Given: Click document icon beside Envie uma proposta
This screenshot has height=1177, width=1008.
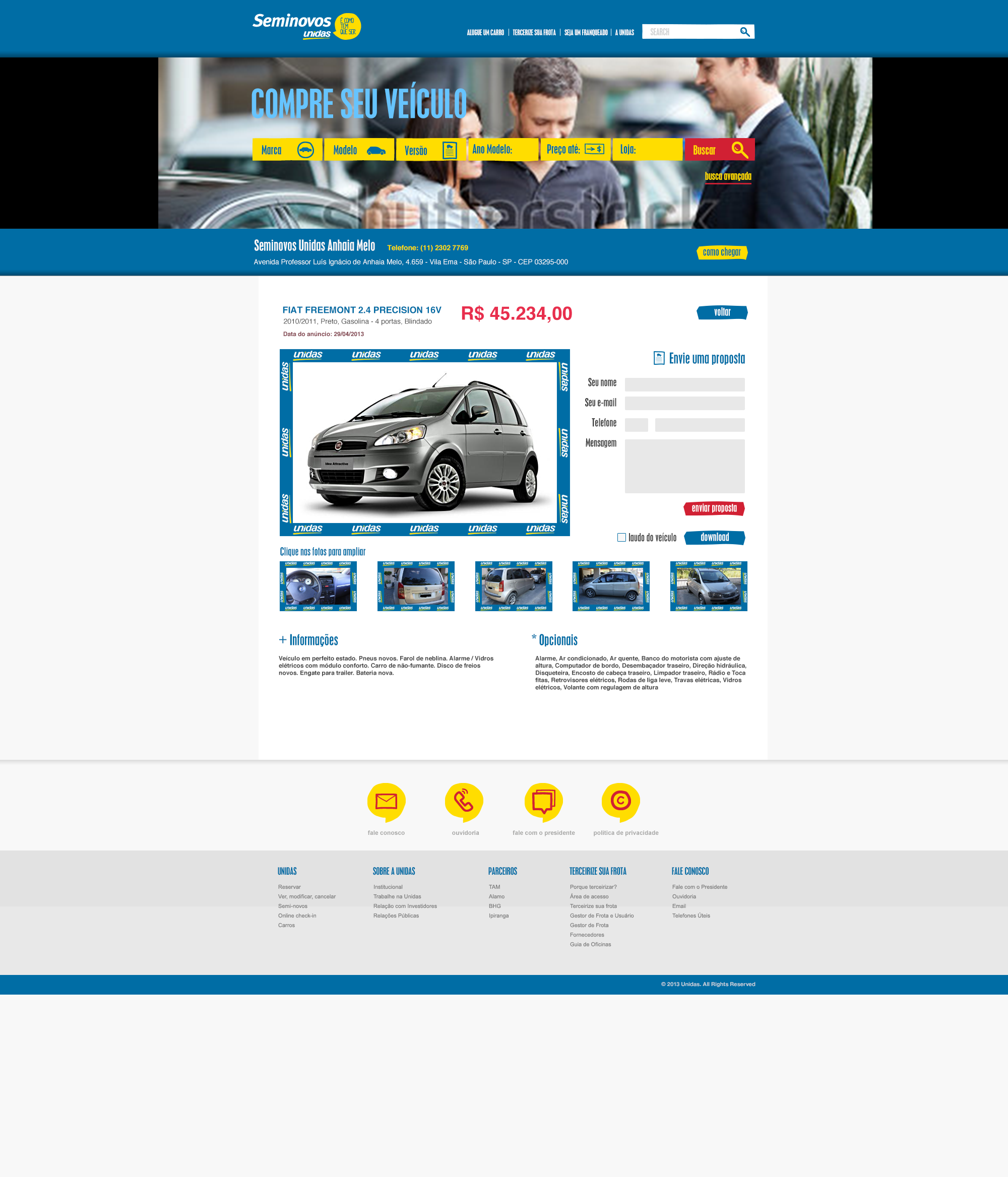Looking at the screenshot, I should click(x=659, y=358).
